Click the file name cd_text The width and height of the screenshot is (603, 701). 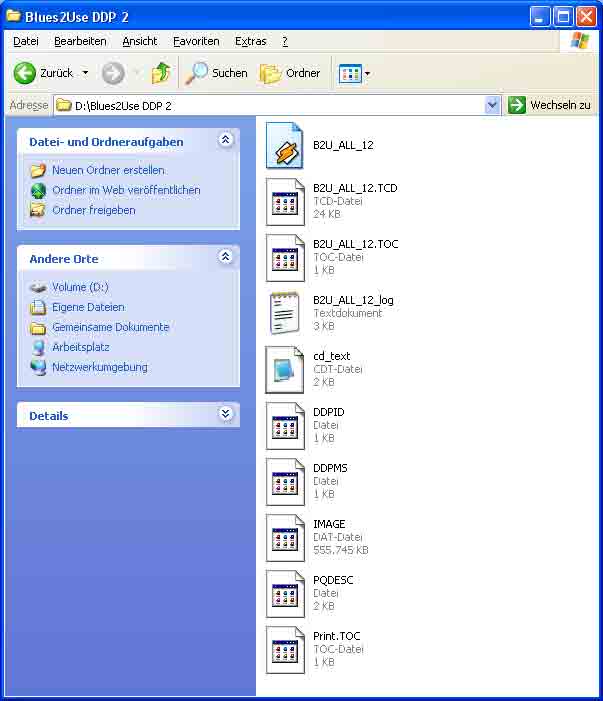coord(332,356)
